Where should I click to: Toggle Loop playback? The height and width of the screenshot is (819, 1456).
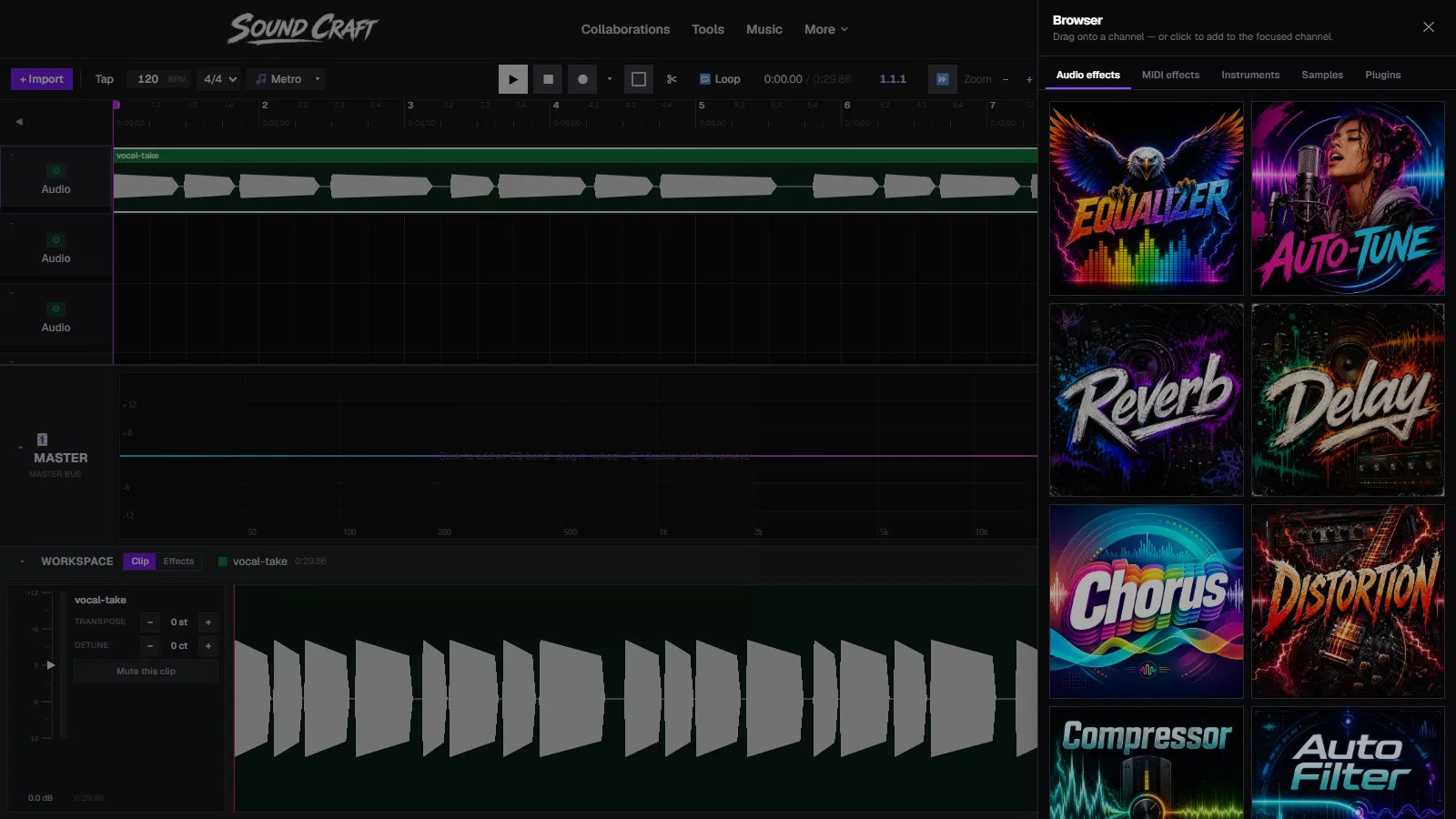point(720,79)
